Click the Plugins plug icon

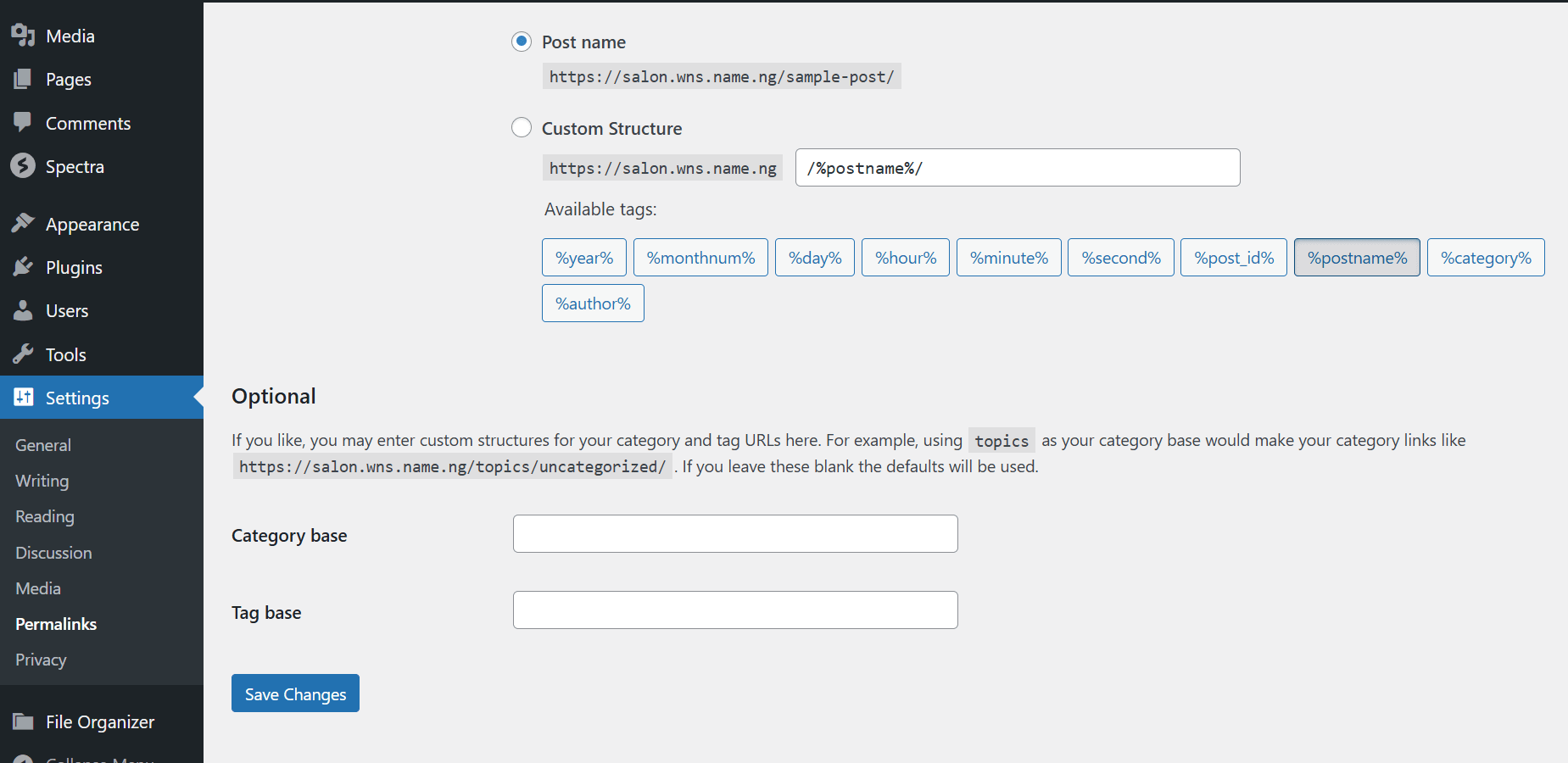tap(23, 267)
